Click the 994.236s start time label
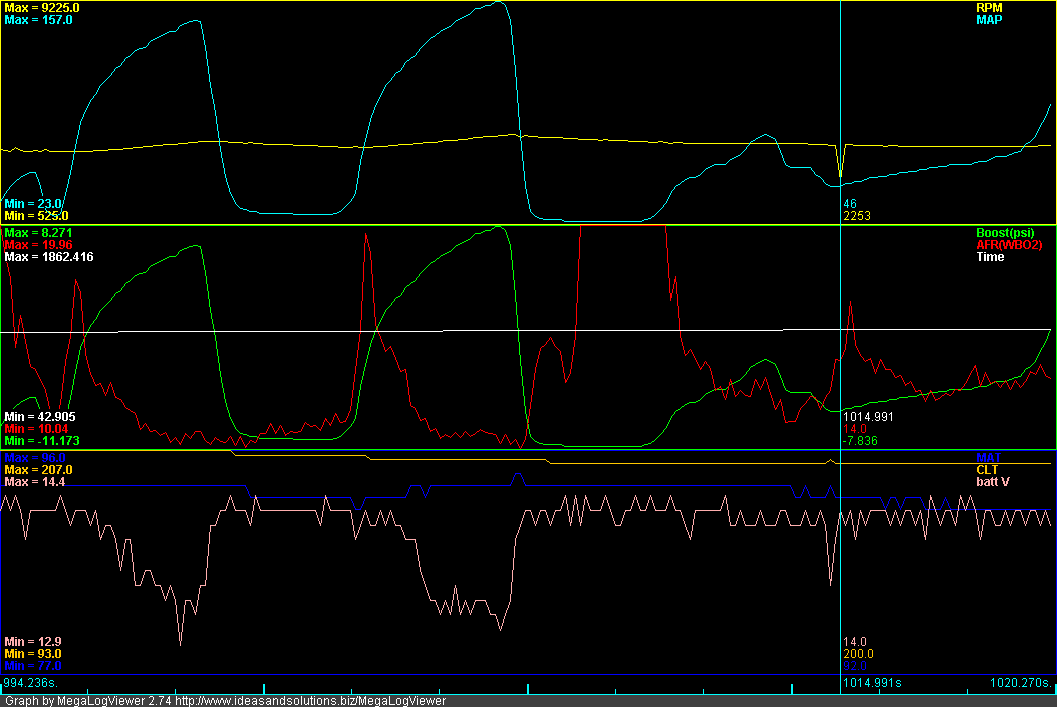The height and width of the screenshot is (707, 1057). tap(31, 683)
